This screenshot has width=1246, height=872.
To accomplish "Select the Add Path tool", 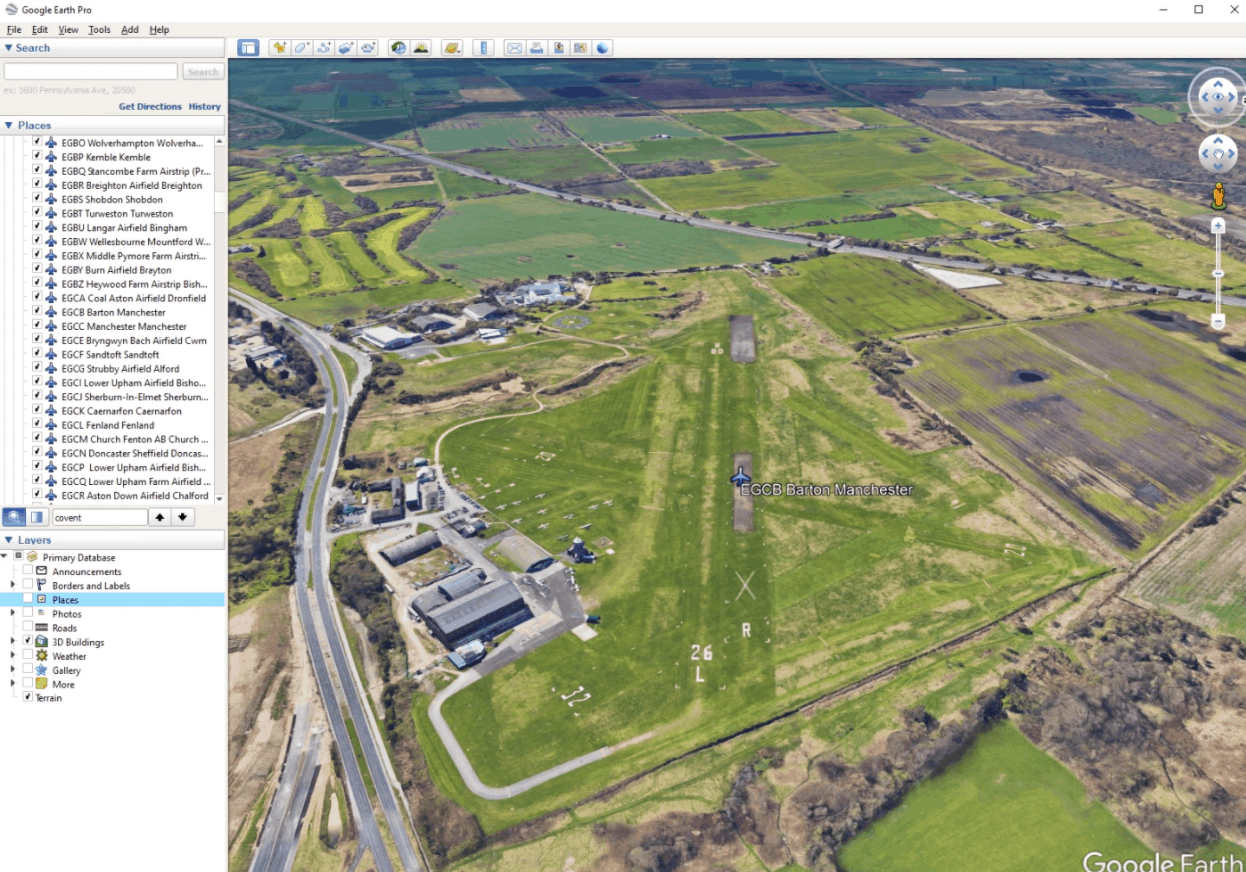I will [x=323, y=48].
